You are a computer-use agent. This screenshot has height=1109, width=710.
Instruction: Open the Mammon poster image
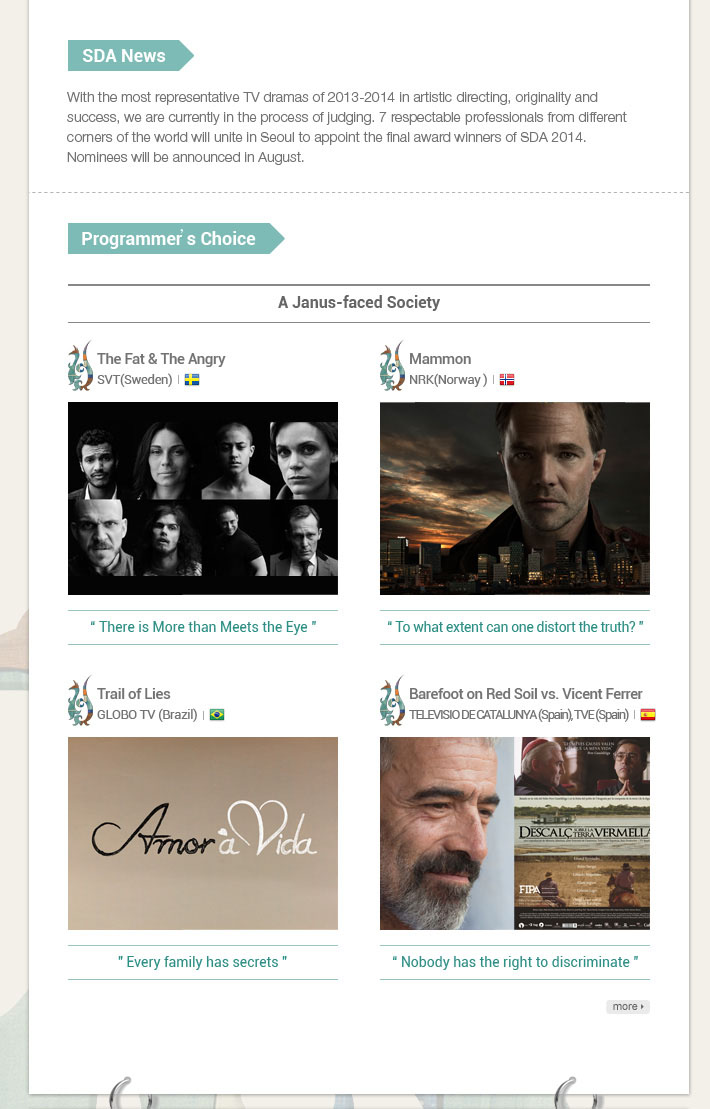(515, 499)
